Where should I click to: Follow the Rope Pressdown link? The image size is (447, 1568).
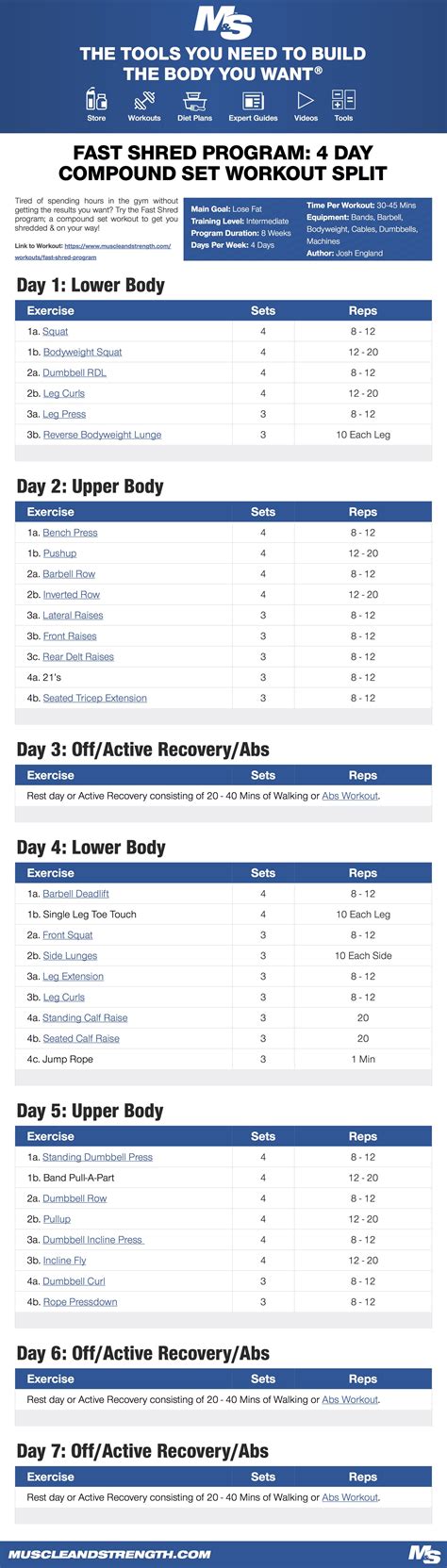pyautogui.click(x=80, y=1303)
